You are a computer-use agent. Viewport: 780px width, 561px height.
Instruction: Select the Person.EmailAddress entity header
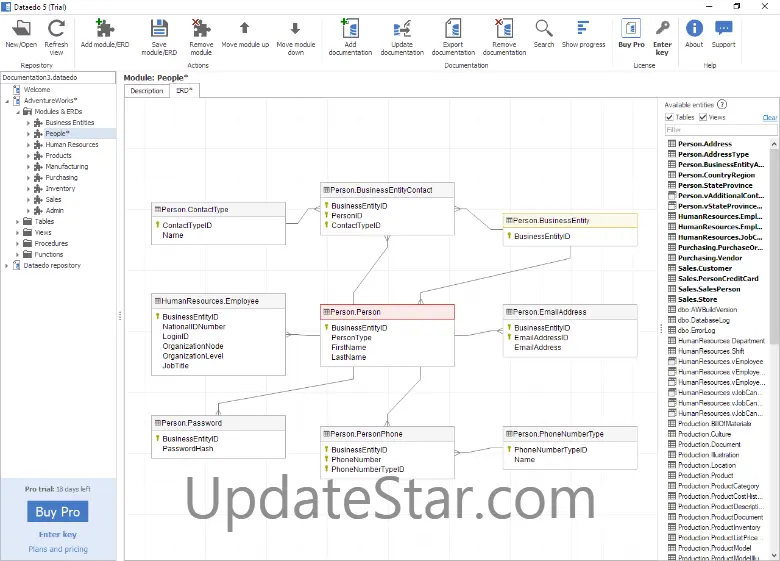coord(570,312)
